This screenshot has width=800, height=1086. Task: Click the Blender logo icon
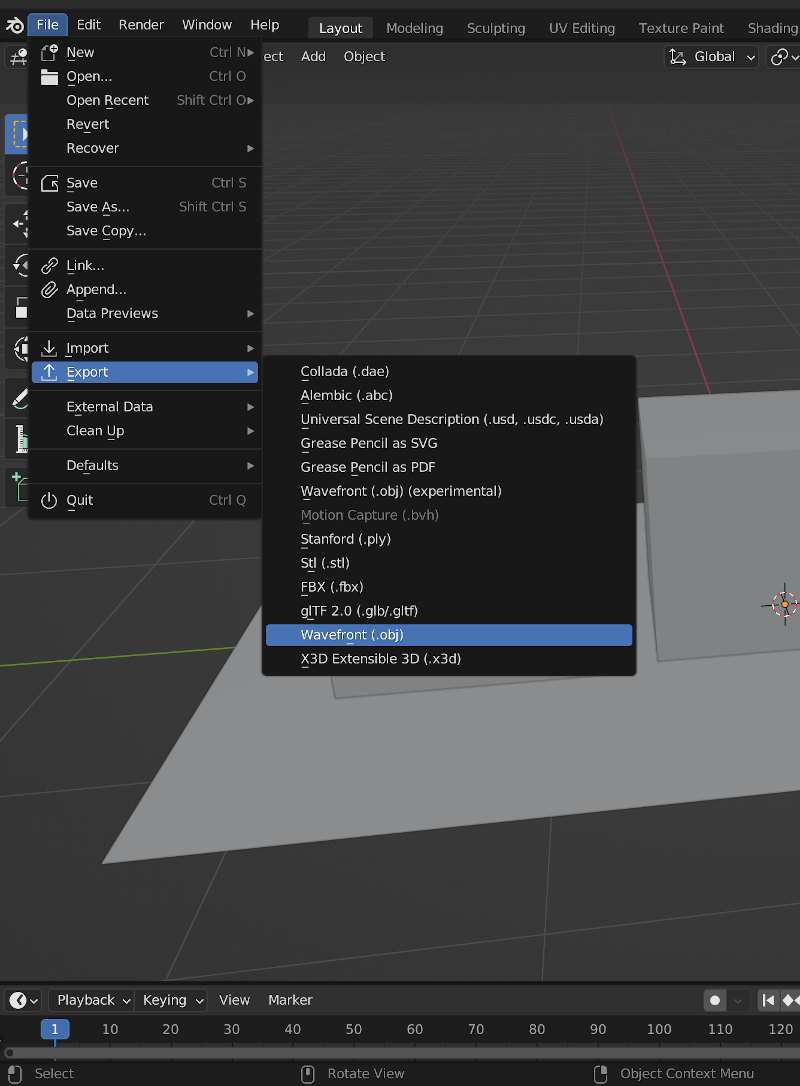14,25
